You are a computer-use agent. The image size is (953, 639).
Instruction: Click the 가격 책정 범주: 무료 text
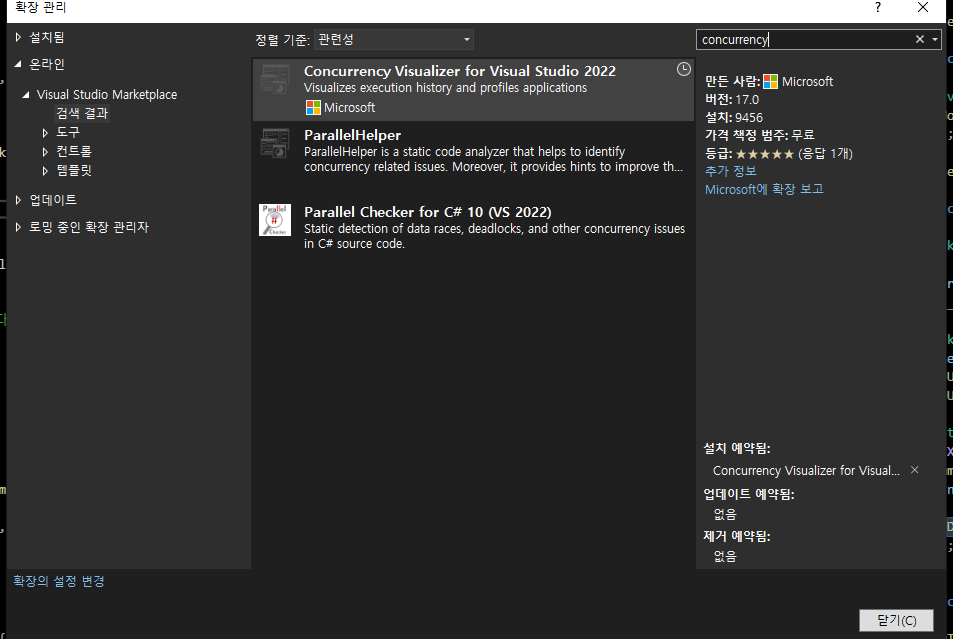[x=760, y=135]
